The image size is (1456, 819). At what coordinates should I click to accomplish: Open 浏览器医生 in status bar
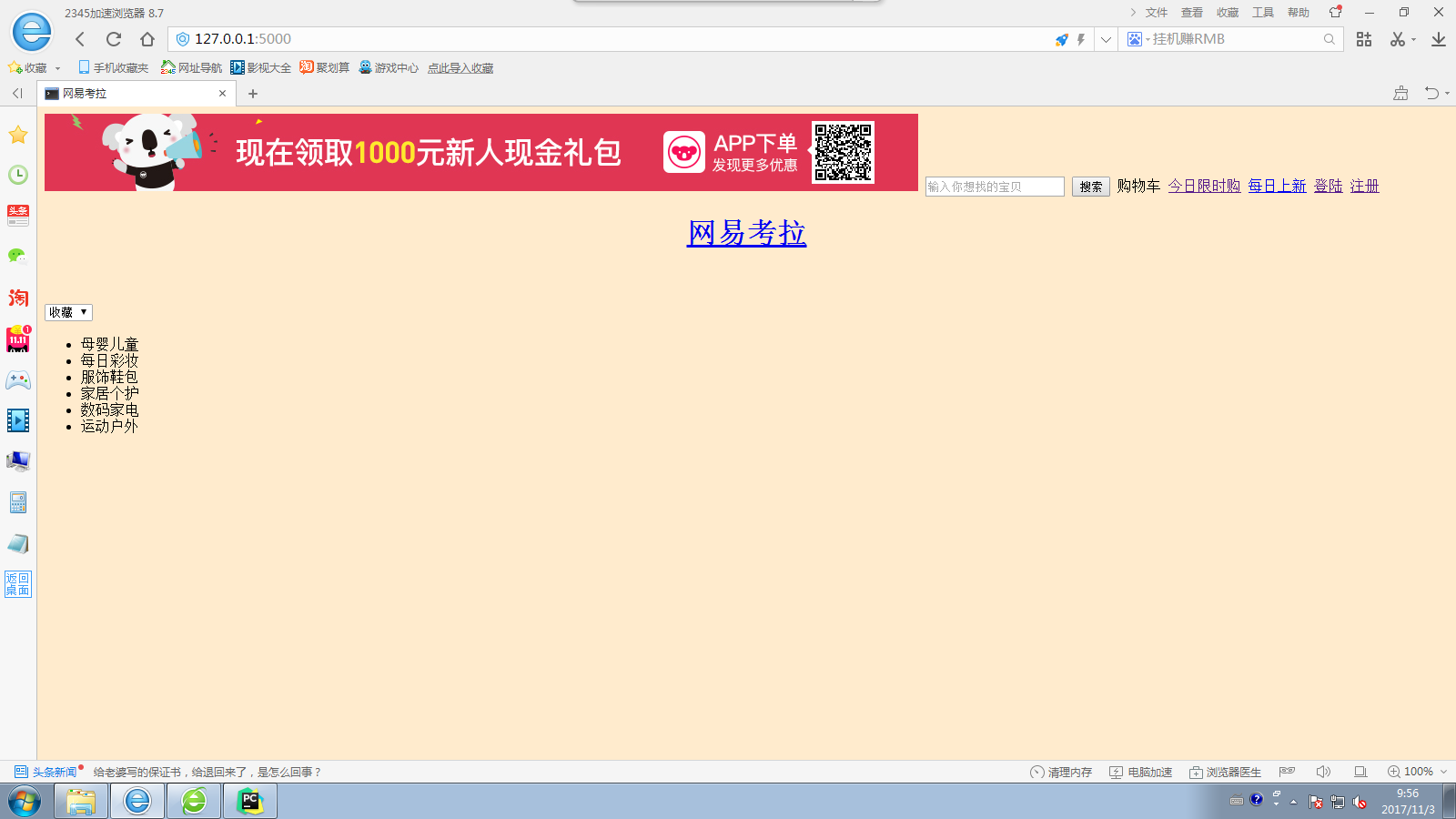(1225, 772)
